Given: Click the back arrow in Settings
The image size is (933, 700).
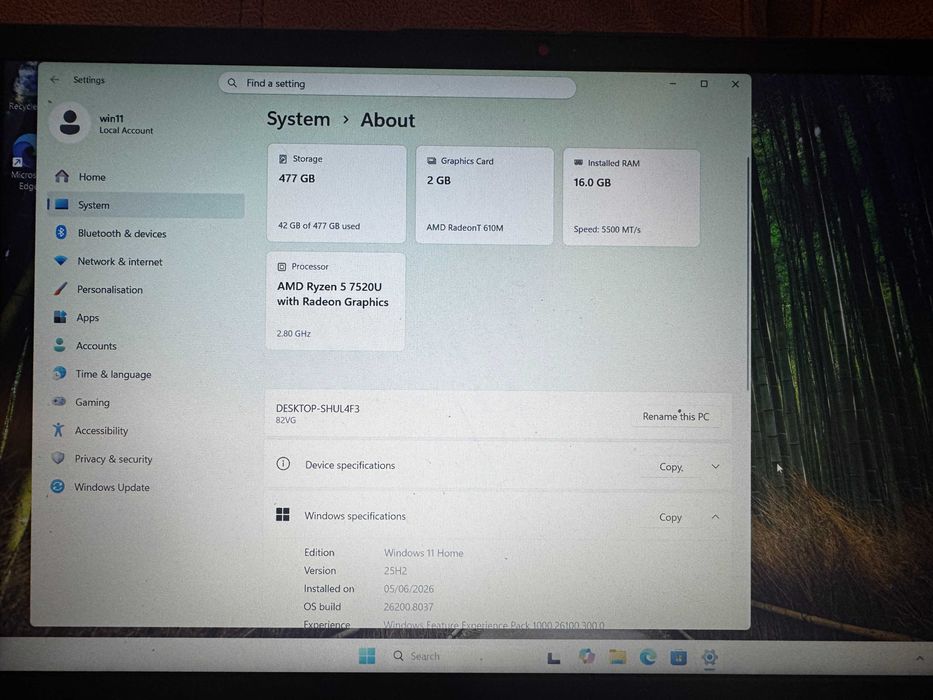Looking at the screenshot, I should 55,79.
